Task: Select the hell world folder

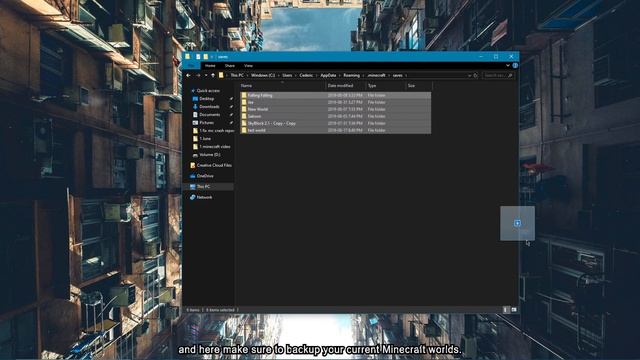Action: (336, 130)
